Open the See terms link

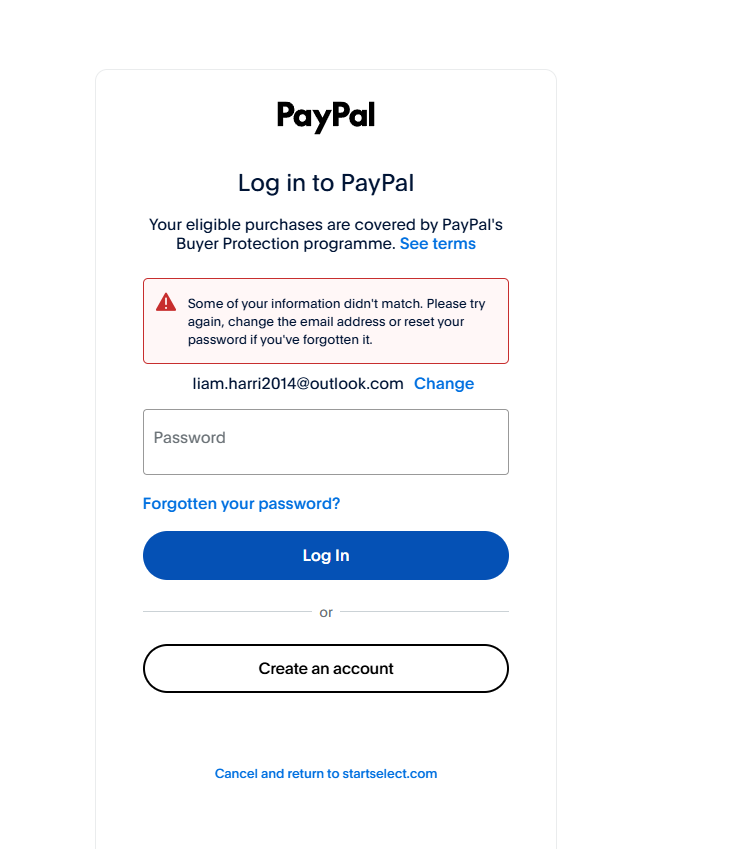tap(437, 244)
